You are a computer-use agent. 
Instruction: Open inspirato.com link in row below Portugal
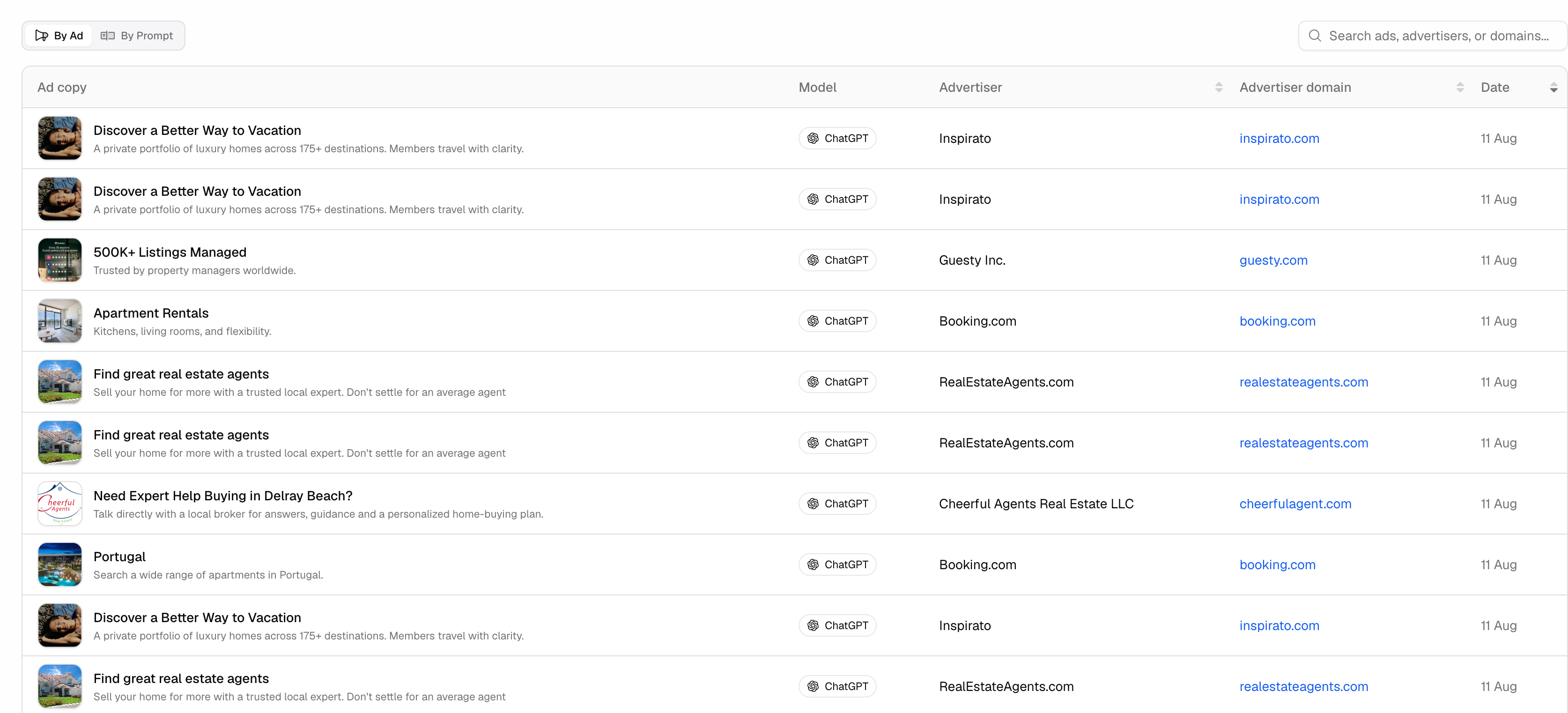(x=1280, y=625)
